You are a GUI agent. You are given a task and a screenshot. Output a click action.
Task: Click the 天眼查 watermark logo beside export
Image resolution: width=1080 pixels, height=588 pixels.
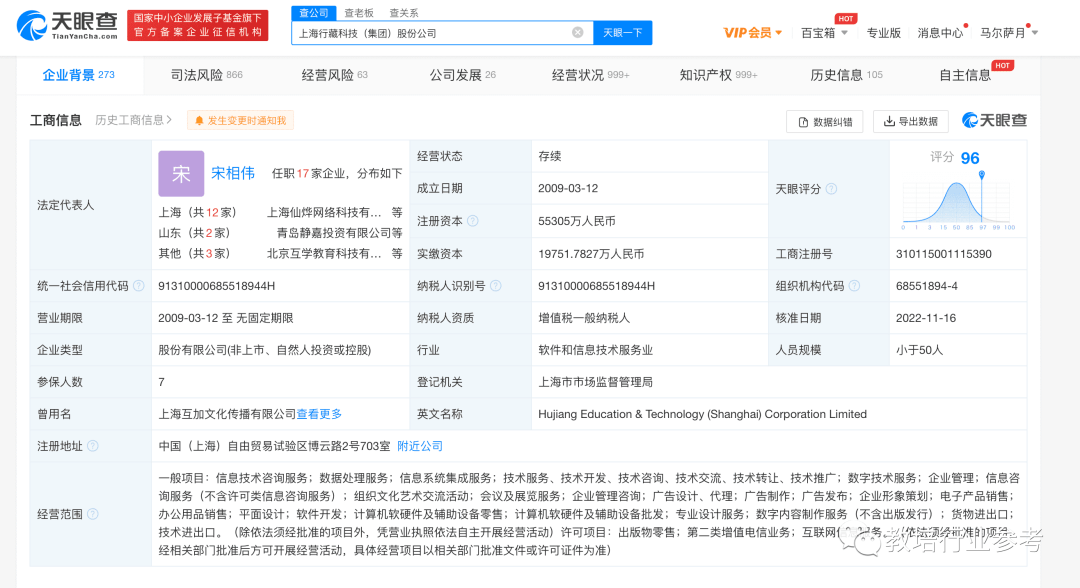pyautogui.click(x=994, y=120)
